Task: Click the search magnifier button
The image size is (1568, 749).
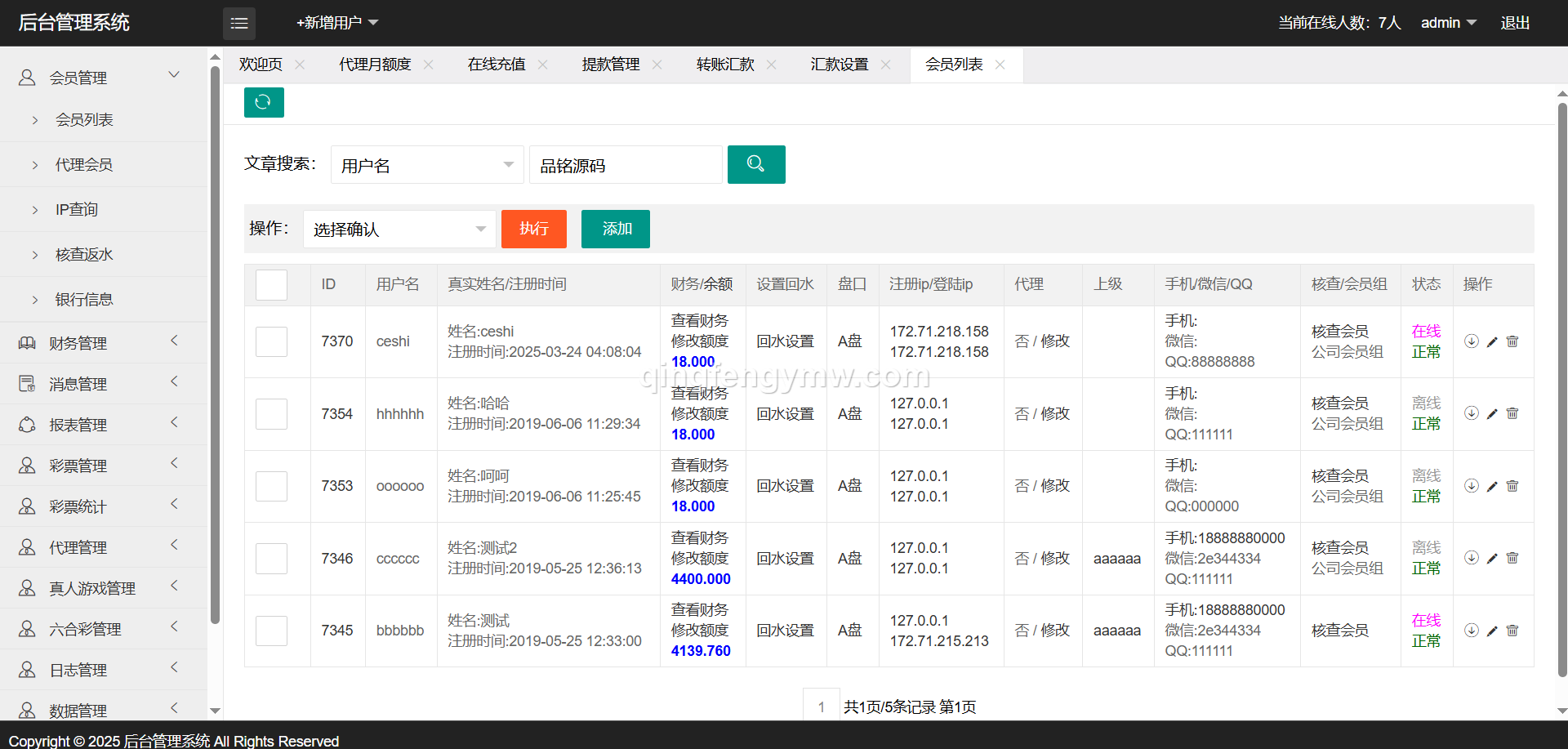Action: coord(755,164)
